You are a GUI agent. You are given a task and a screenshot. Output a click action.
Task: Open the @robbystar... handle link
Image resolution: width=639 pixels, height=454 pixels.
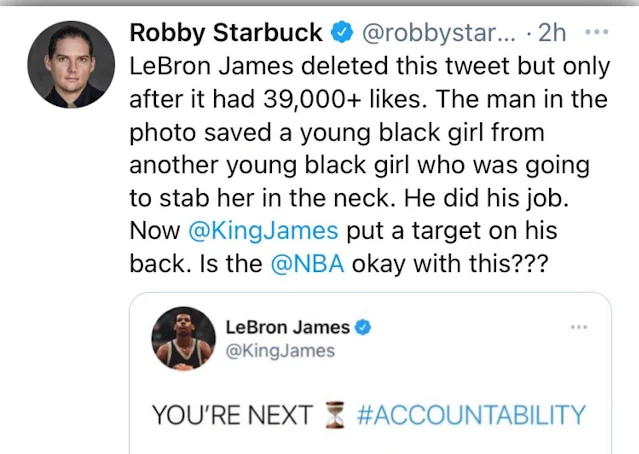pos(440,34)
